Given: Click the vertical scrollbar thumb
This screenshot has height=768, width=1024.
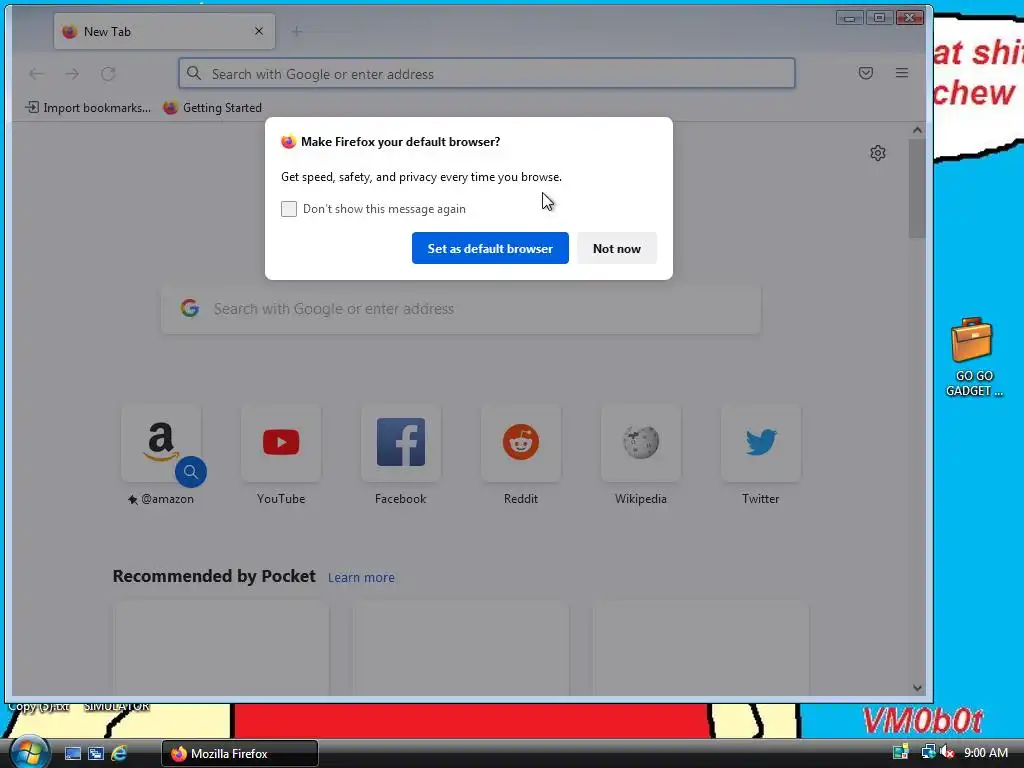Looking at the screenshot, I should [x=917, y=188].
